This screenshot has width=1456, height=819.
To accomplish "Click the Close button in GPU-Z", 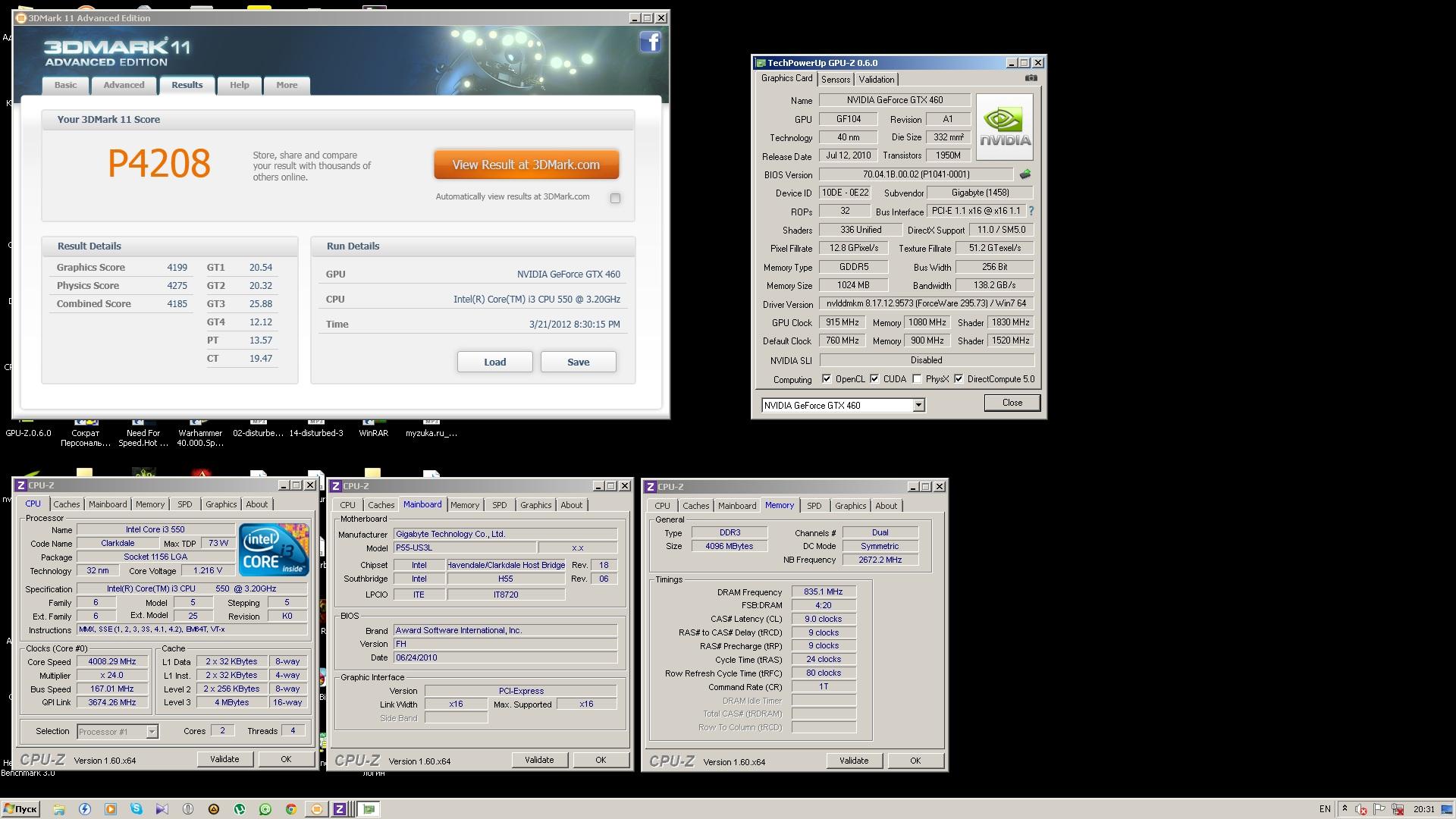I will pyautogui.click(x=1012, y=403).
